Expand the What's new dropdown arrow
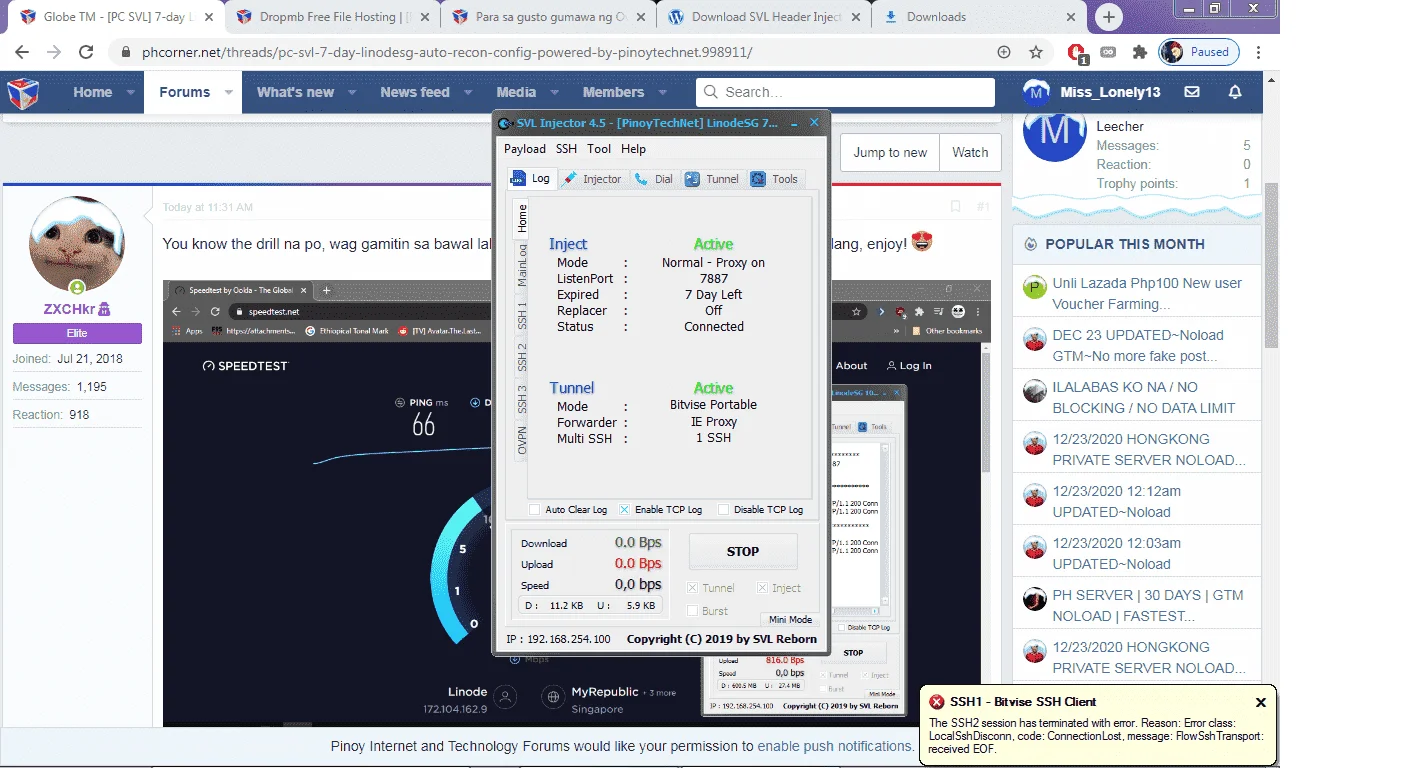 (352, 92)
